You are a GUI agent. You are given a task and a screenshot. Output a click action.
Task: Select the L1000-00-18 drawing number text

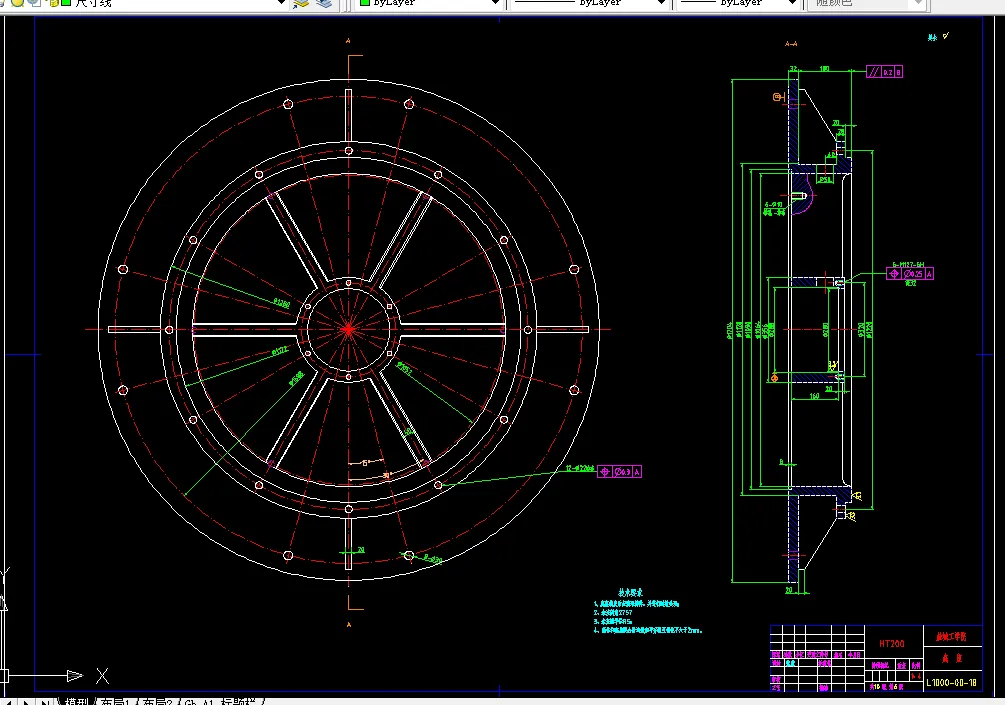951,683
